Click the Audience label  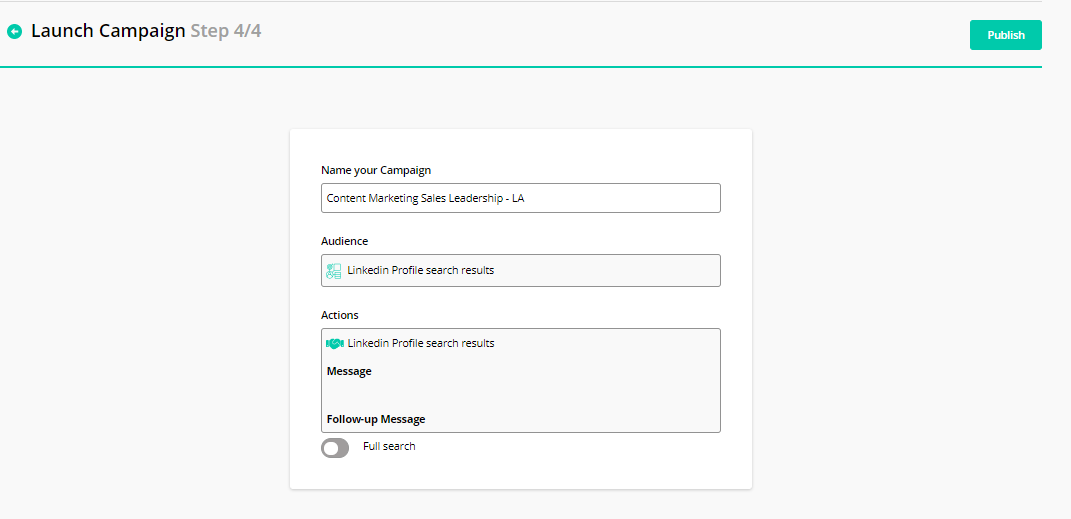pos(344,241)
